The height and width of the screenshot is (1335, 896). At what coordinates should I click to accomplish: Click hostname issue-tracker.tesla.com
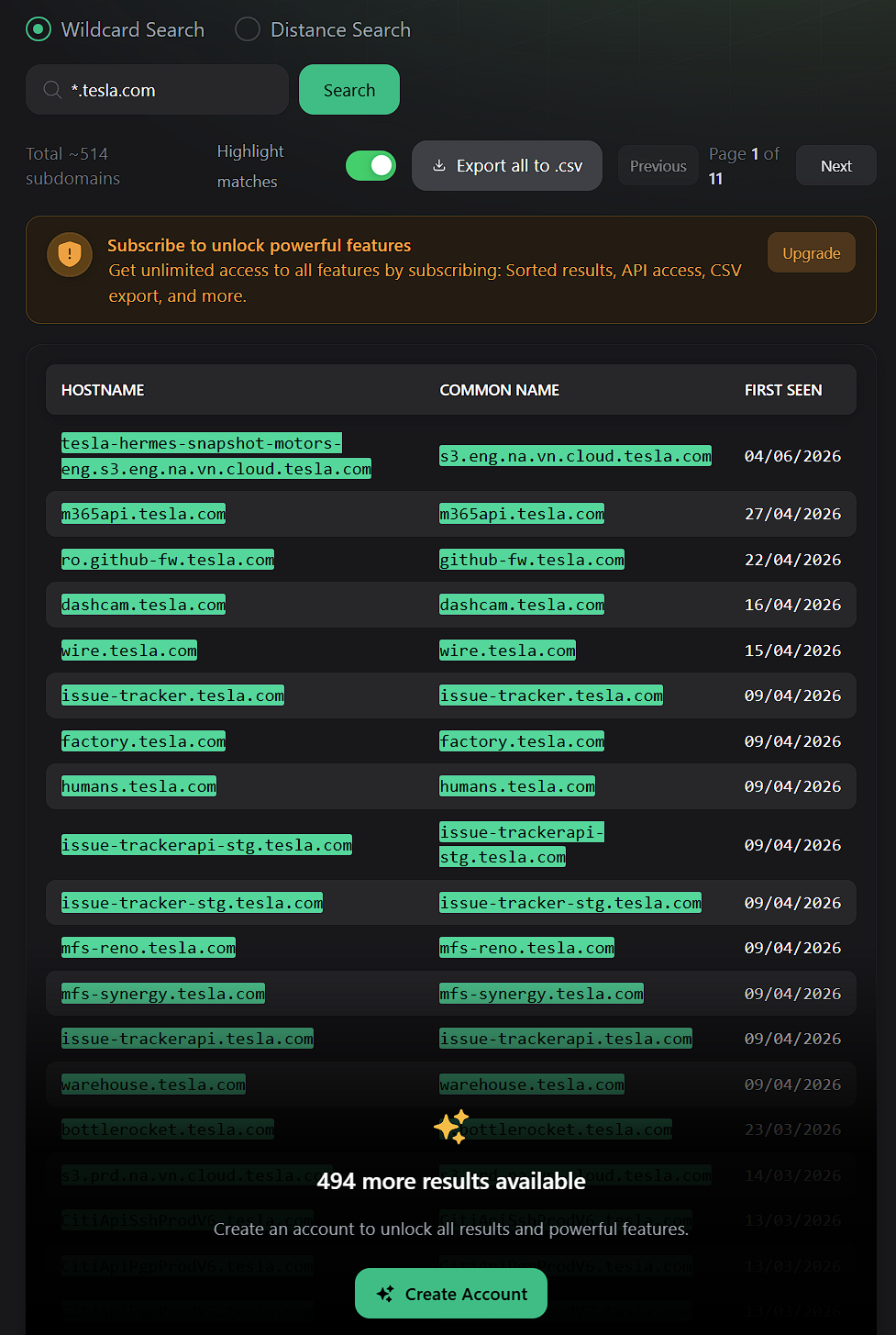172,695
